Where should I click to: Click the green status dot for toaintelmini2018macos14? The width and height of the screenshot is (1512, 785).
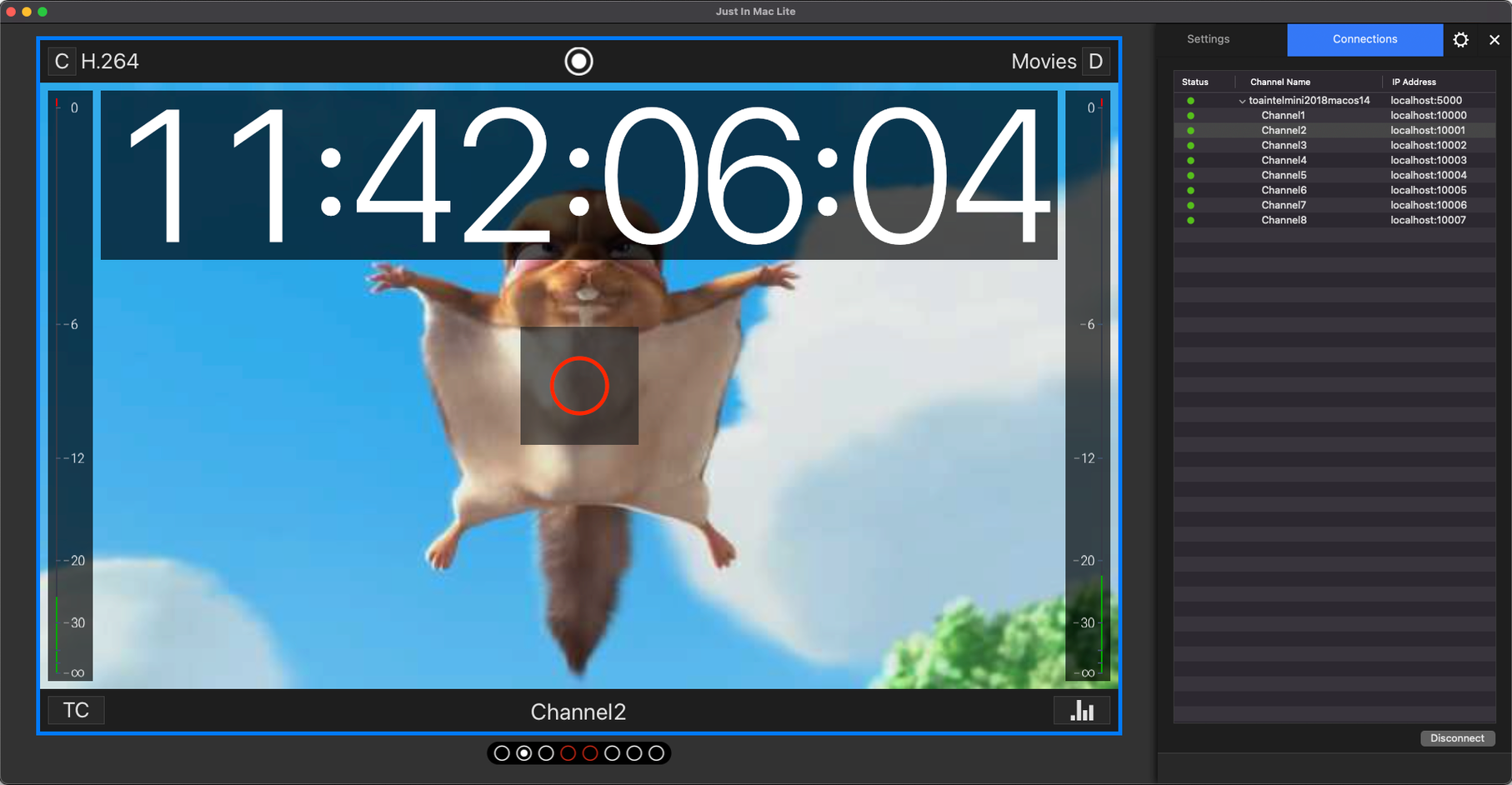tap(1190, 101)
